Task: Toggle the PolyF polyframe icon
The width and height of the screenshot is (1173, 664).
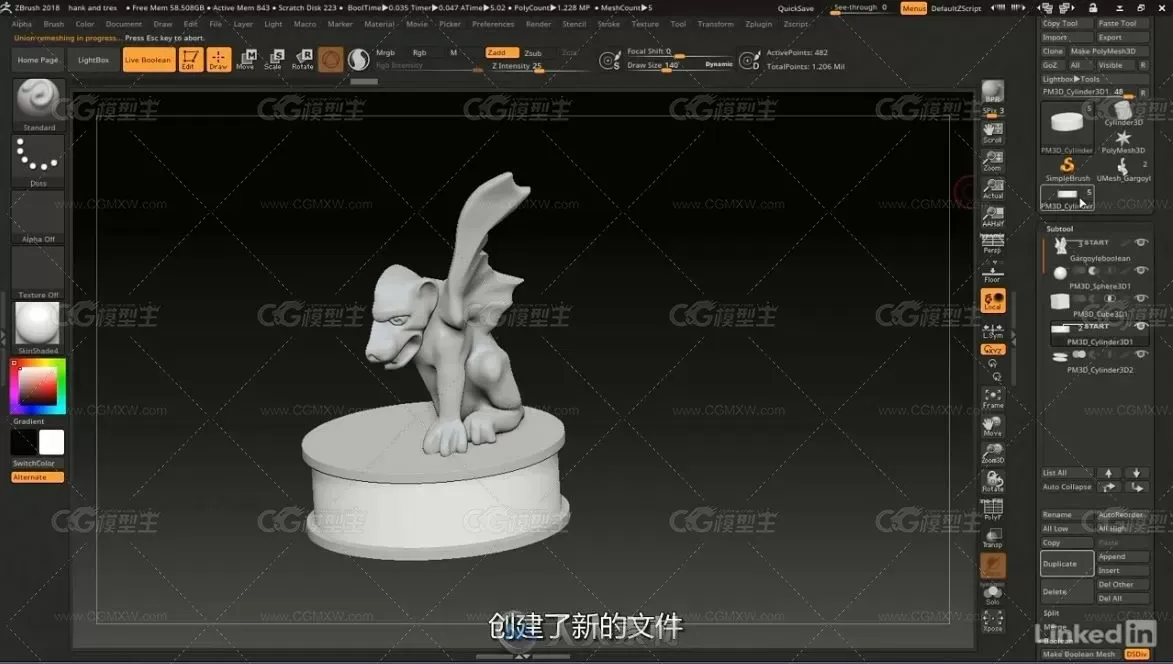Action: tap(993, 509)
